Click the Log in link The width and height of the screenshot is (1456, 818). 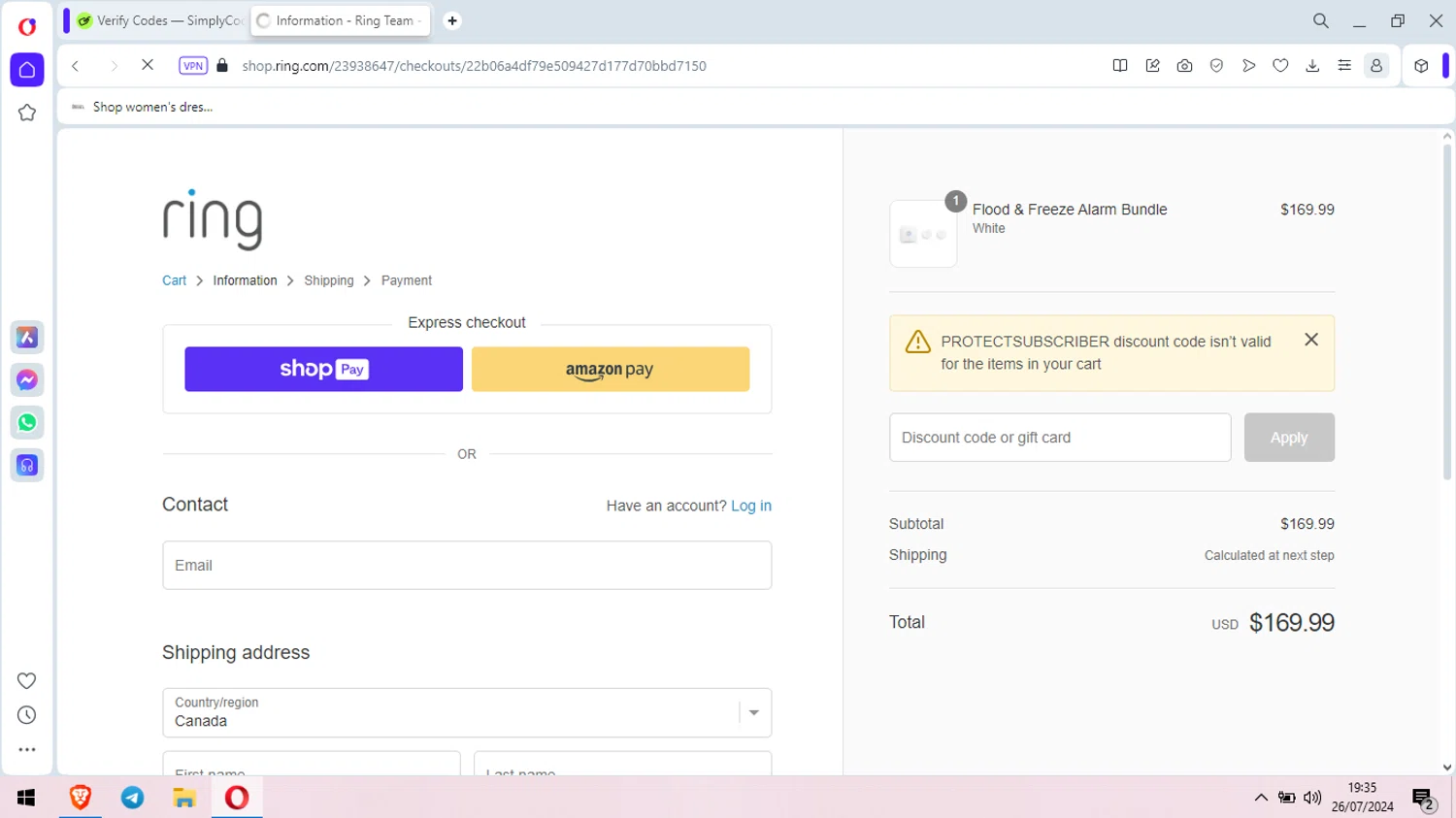(x=751, y=506)
